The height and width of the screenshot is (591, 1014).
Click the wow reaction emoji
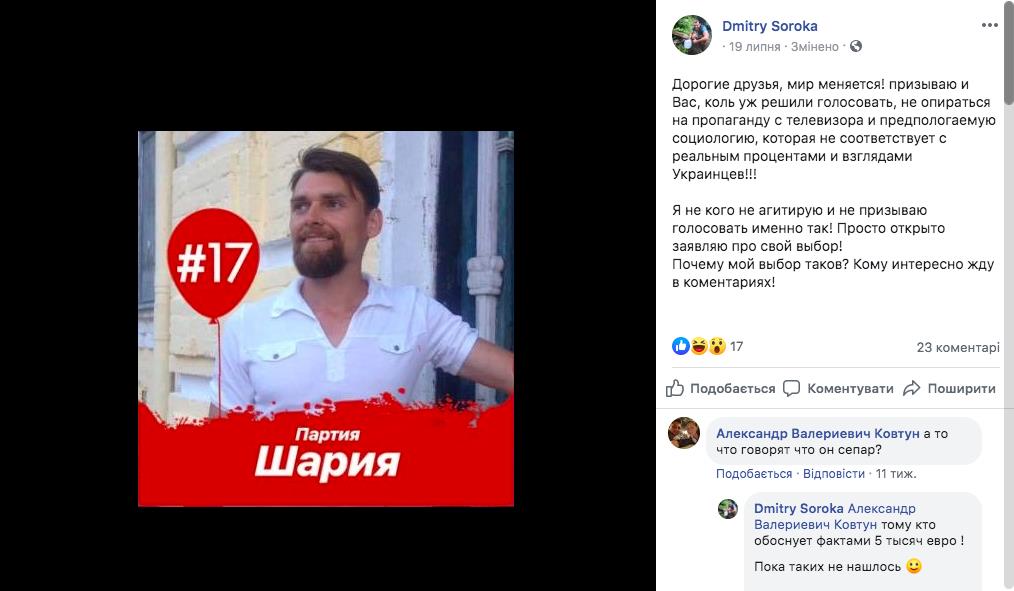(717, 347)
